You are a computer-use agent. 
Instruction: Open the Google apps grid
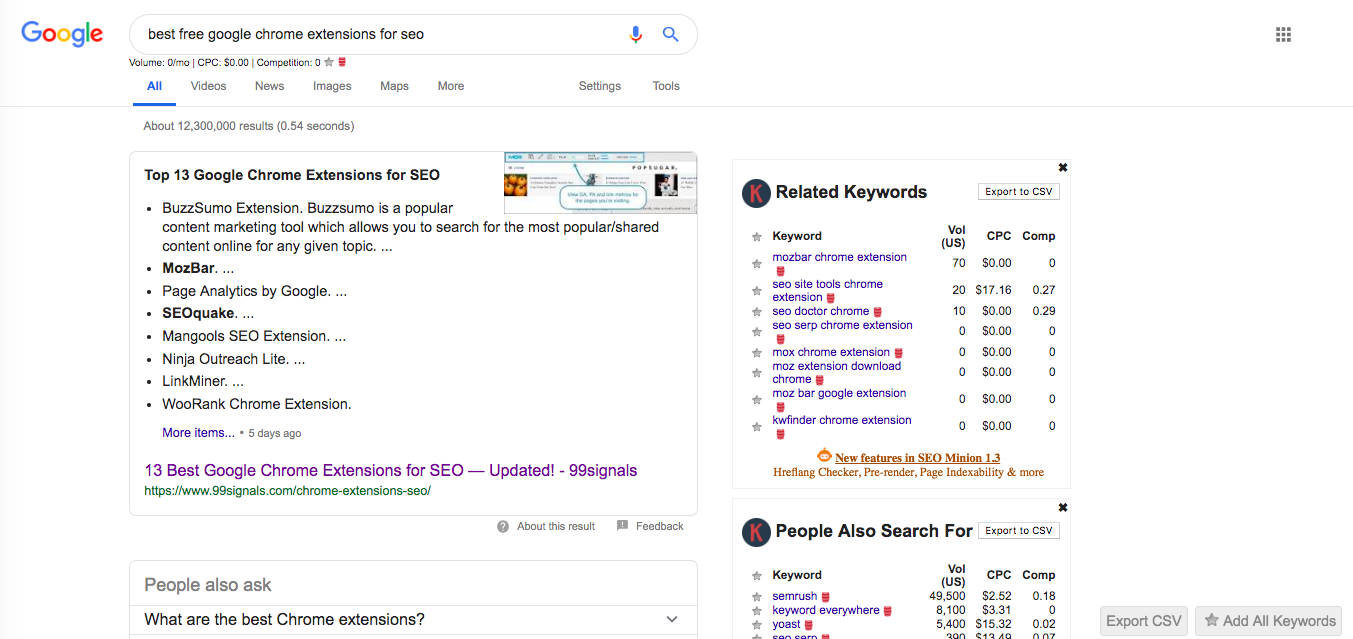coord(1284,35)
